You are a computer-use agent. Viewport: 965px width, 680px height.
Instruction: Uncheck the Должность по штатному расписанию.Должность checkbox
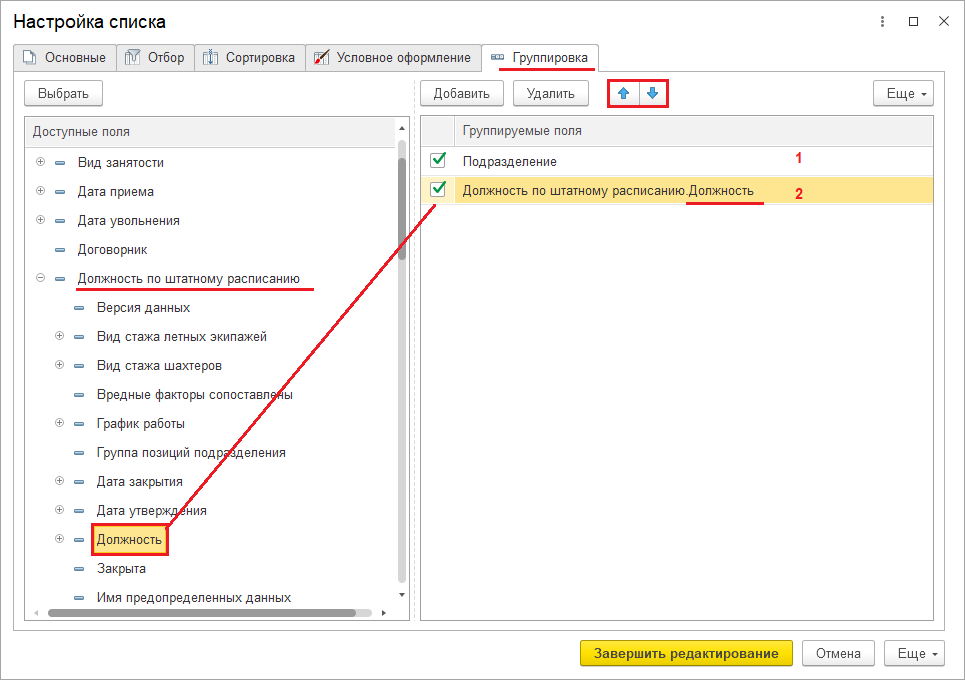tap(438, 189)
